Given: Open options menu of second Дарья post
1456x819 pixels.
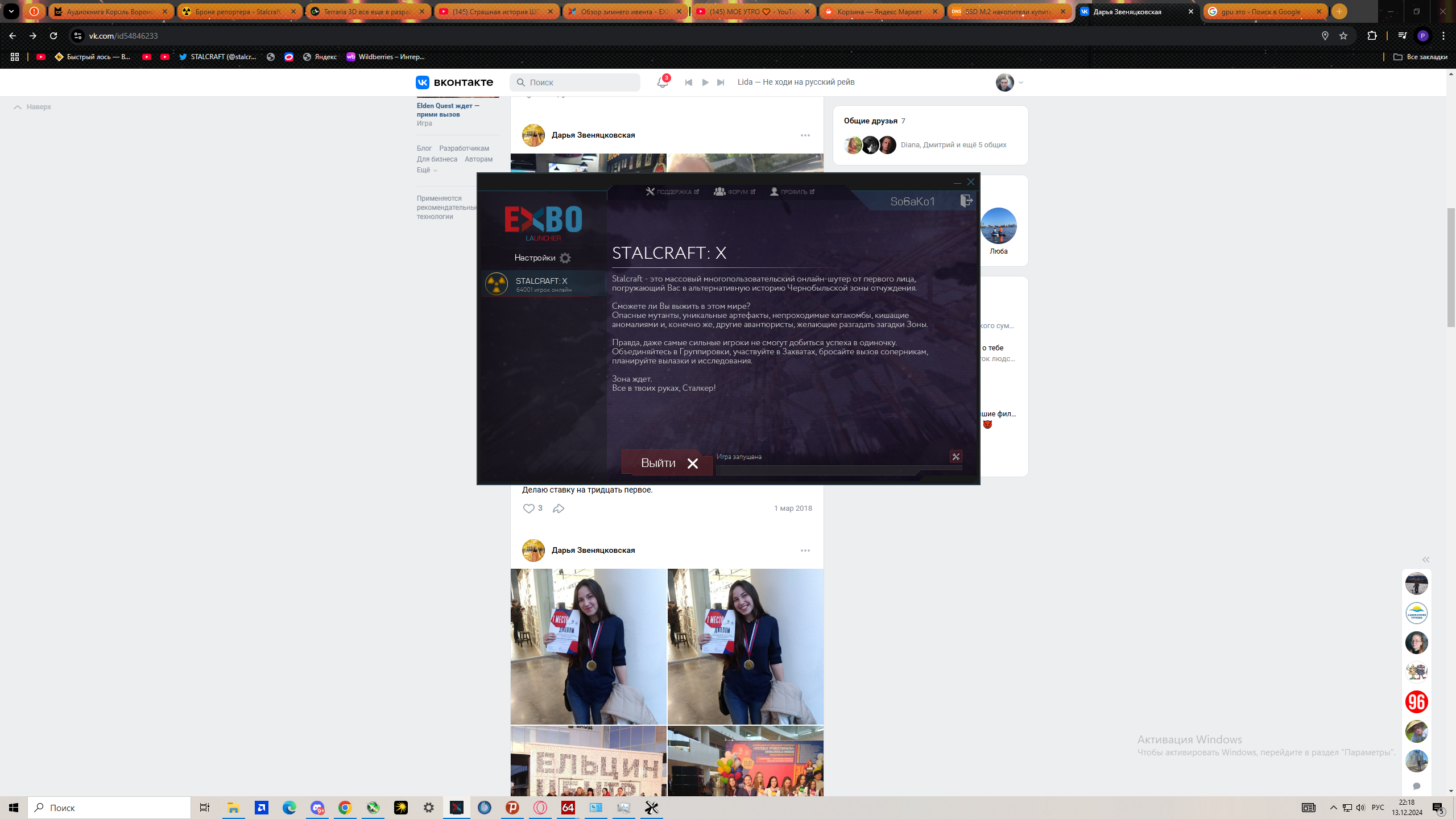Looking at the screenshot, I should click(805, 551).
